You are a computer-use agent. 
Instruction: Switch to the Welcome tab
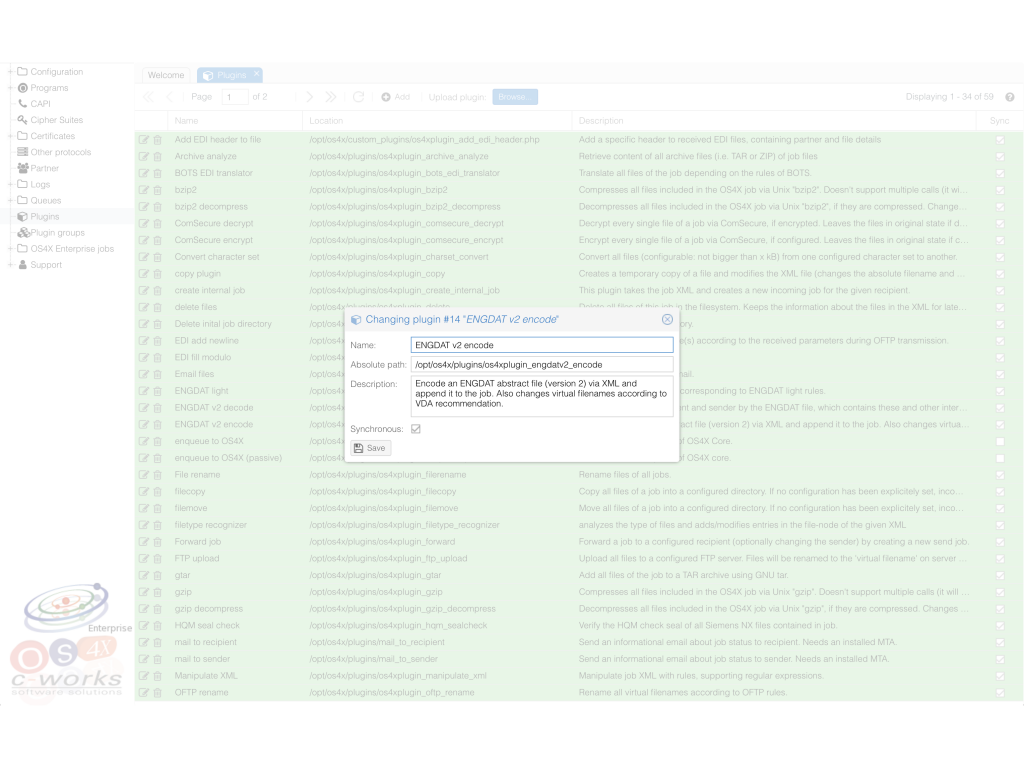pyautogui.click(x=165, y=74)
